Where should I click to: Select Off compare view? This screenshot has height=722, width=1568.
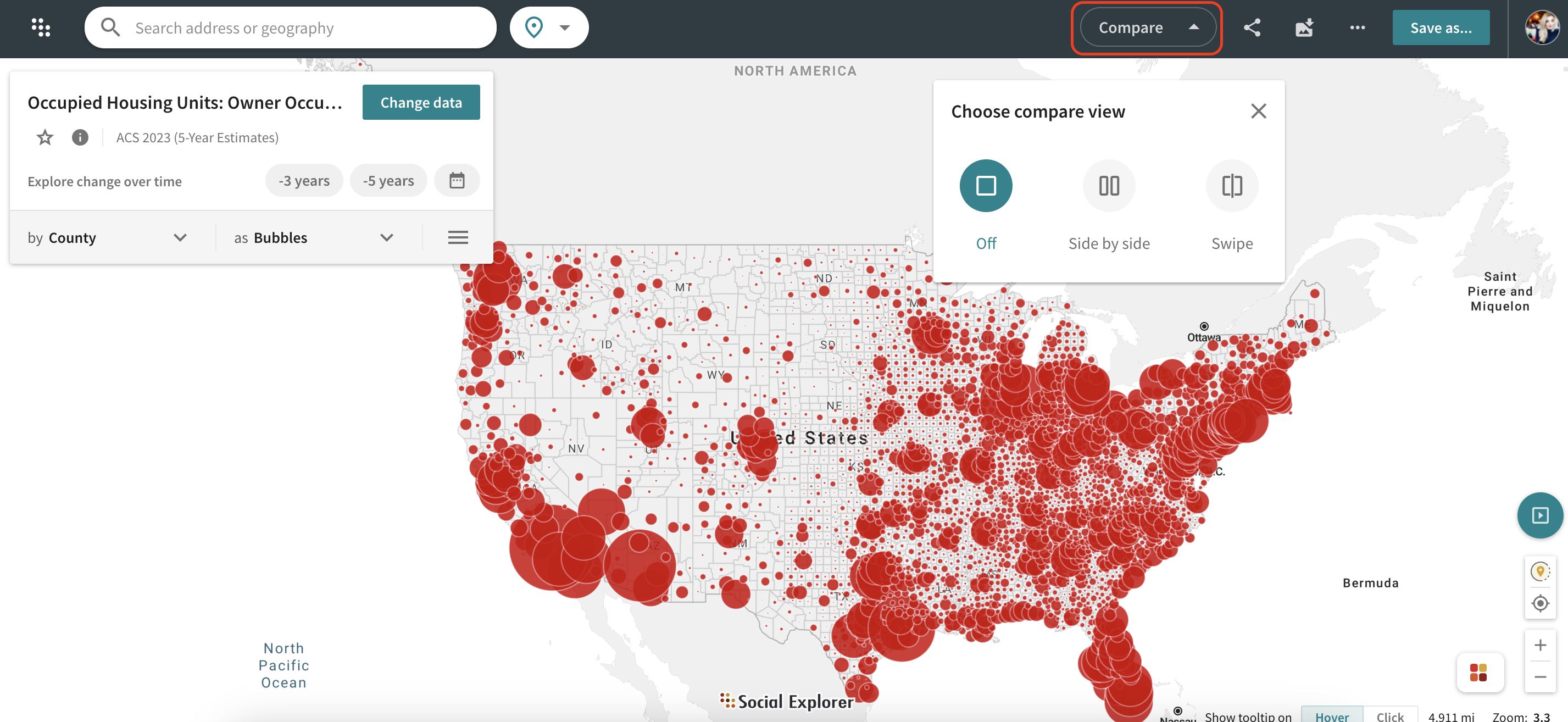click(x=986, y=186)
